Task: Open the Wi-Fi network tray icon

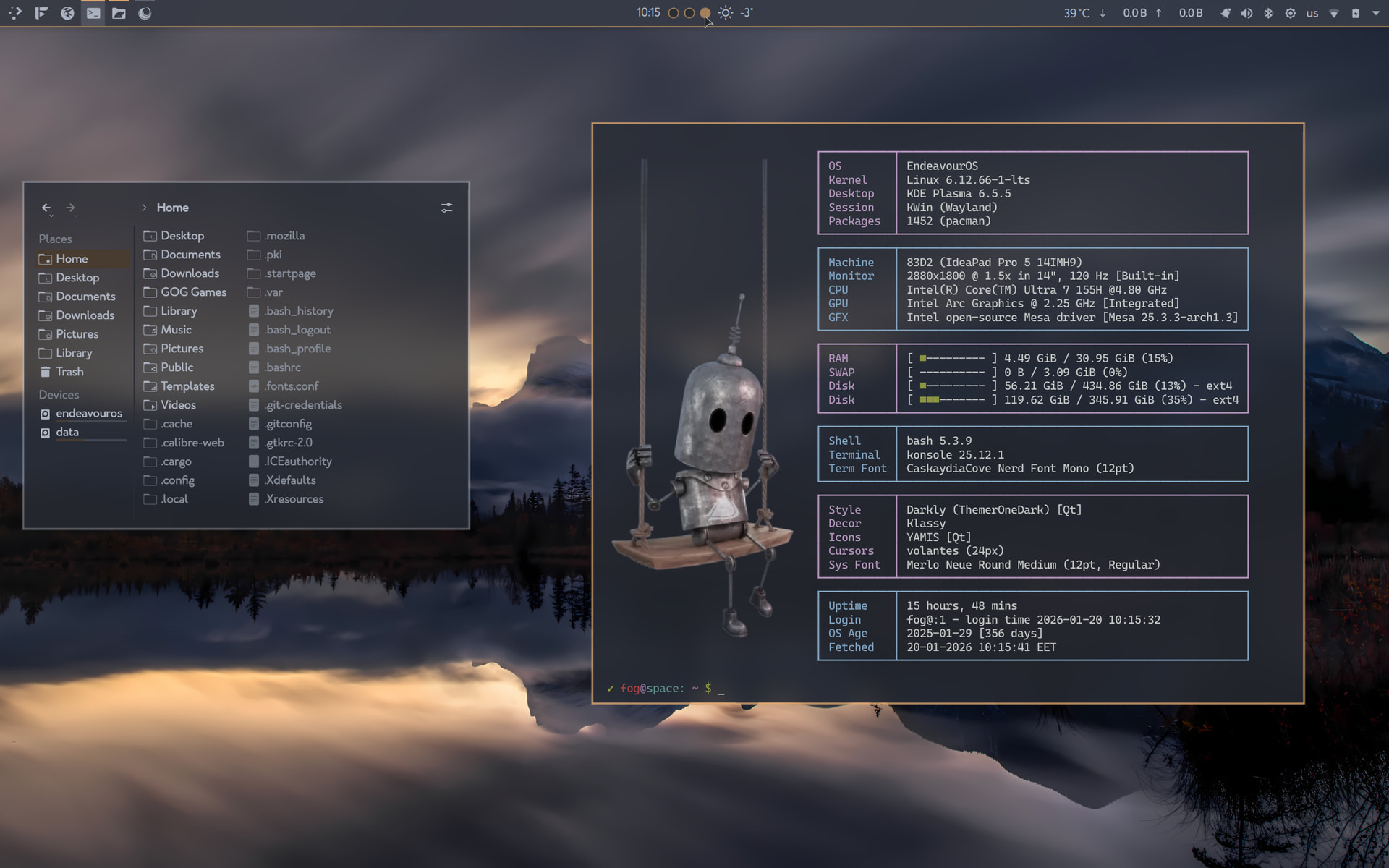Action: 1334,13
